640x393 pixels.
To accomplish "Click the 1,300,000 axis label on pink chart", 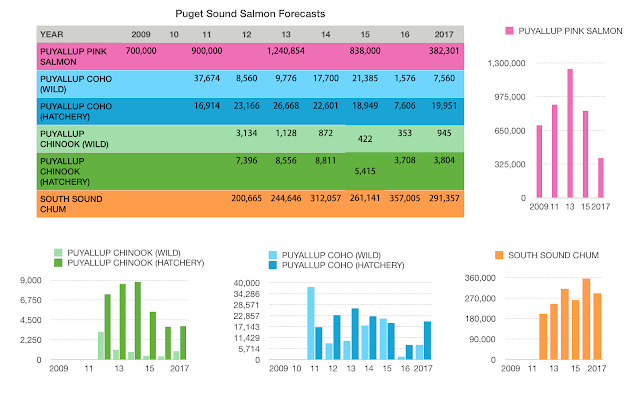I will (x=506, y=63).
